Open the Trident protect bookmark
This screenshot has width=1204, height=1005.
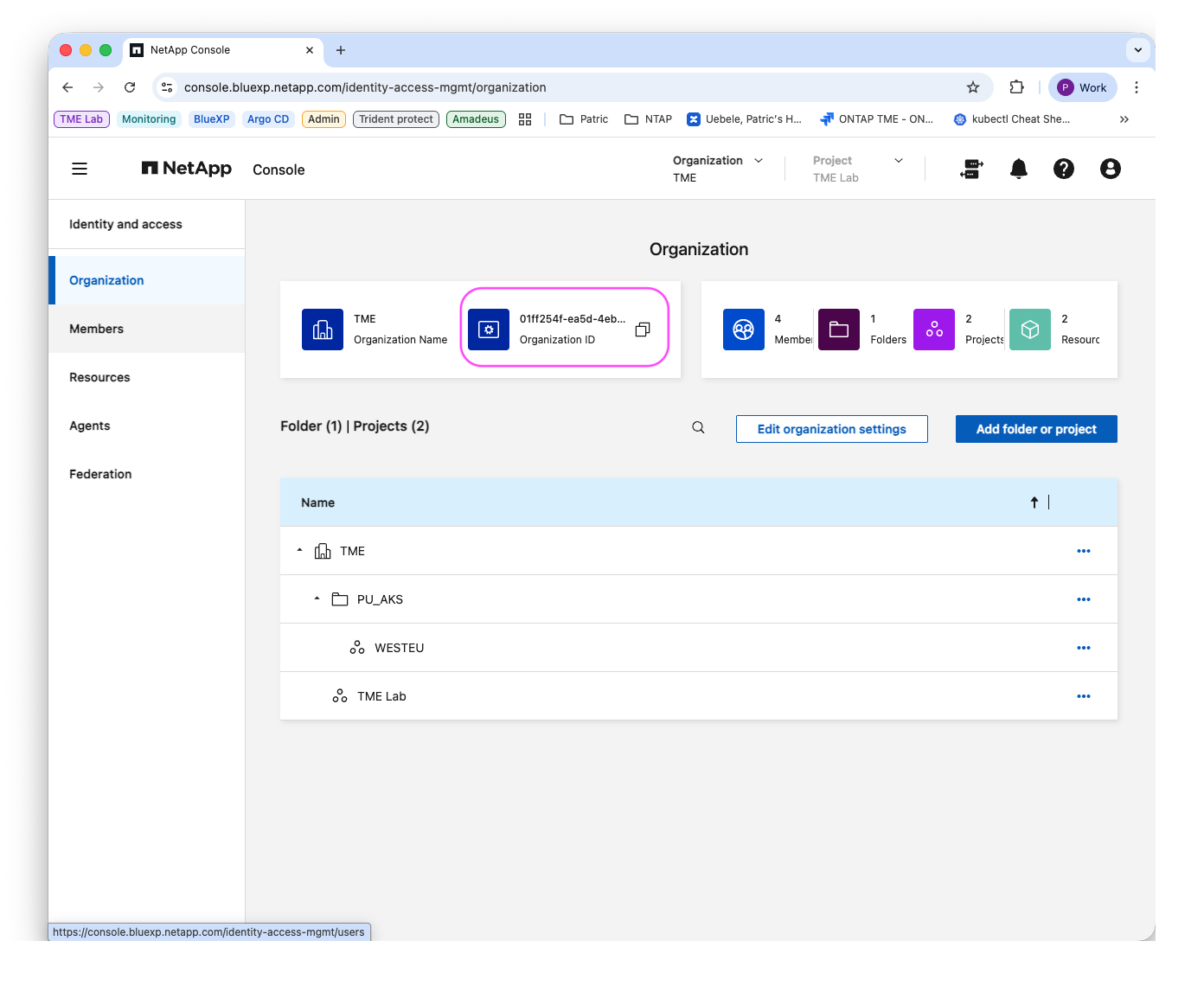click(396, 119)
